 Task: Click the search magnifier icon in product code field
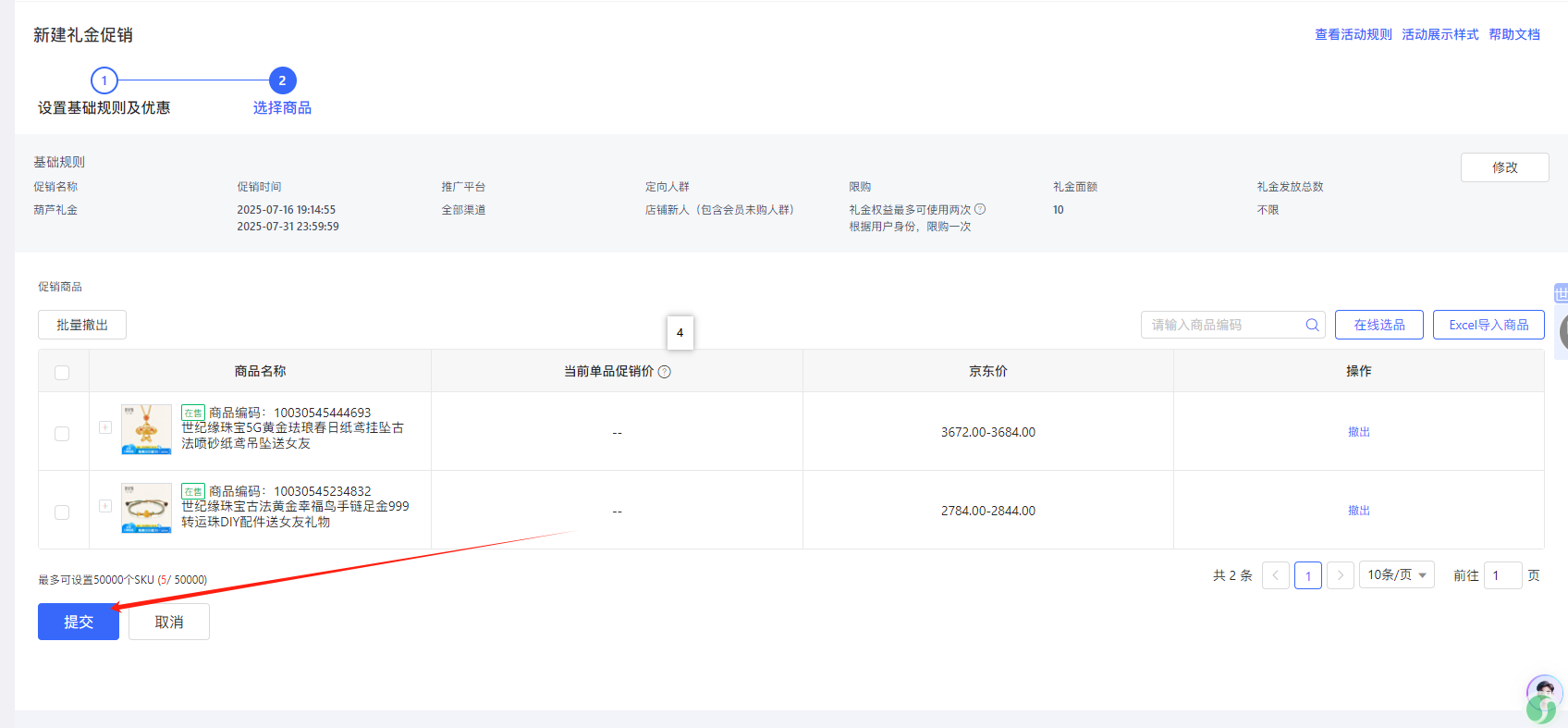tap(1312, 325)
